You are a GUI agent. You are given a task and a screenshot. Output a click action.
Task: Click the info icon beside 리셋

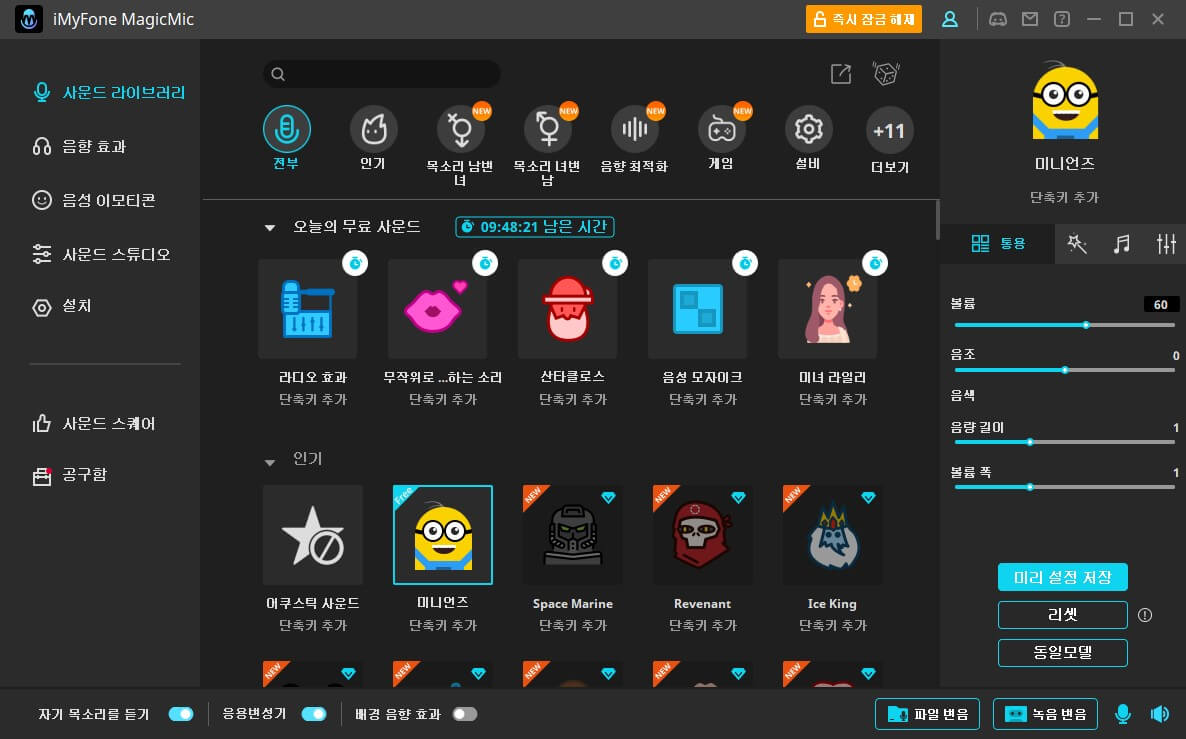pyautogui.click(x=1145, y=615)
